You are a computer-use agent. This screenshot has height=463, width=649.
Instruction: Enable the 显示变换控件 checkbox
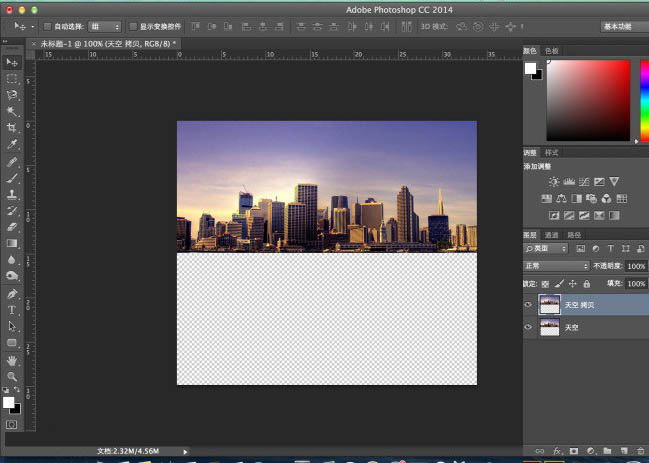point(134,26)
